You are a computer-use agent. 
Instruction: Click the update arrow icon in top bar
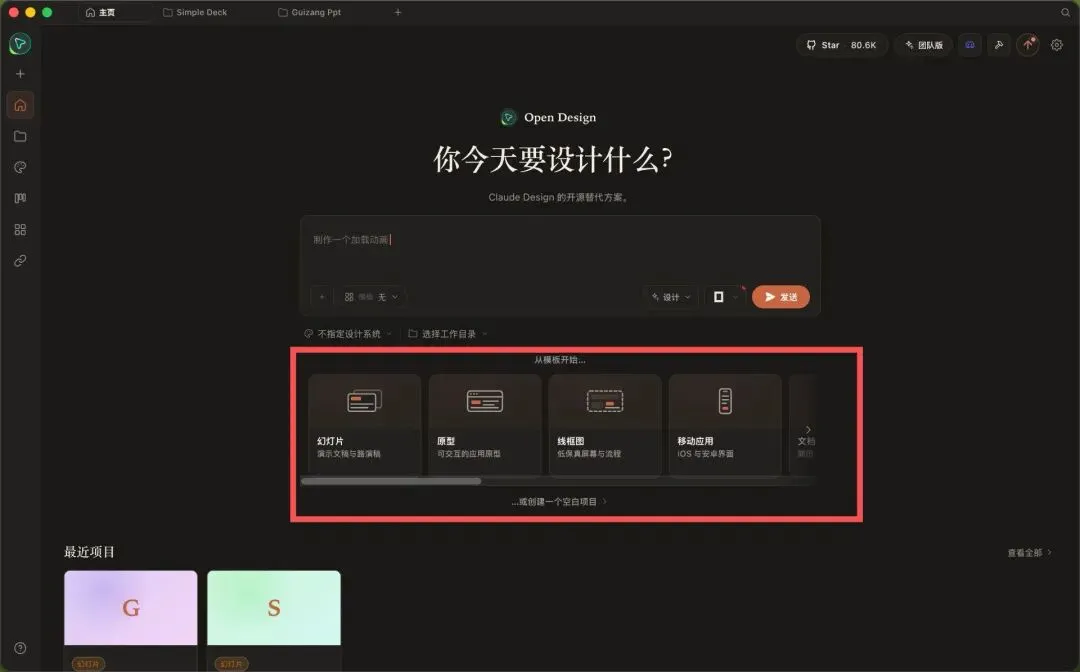[1028, 45]
